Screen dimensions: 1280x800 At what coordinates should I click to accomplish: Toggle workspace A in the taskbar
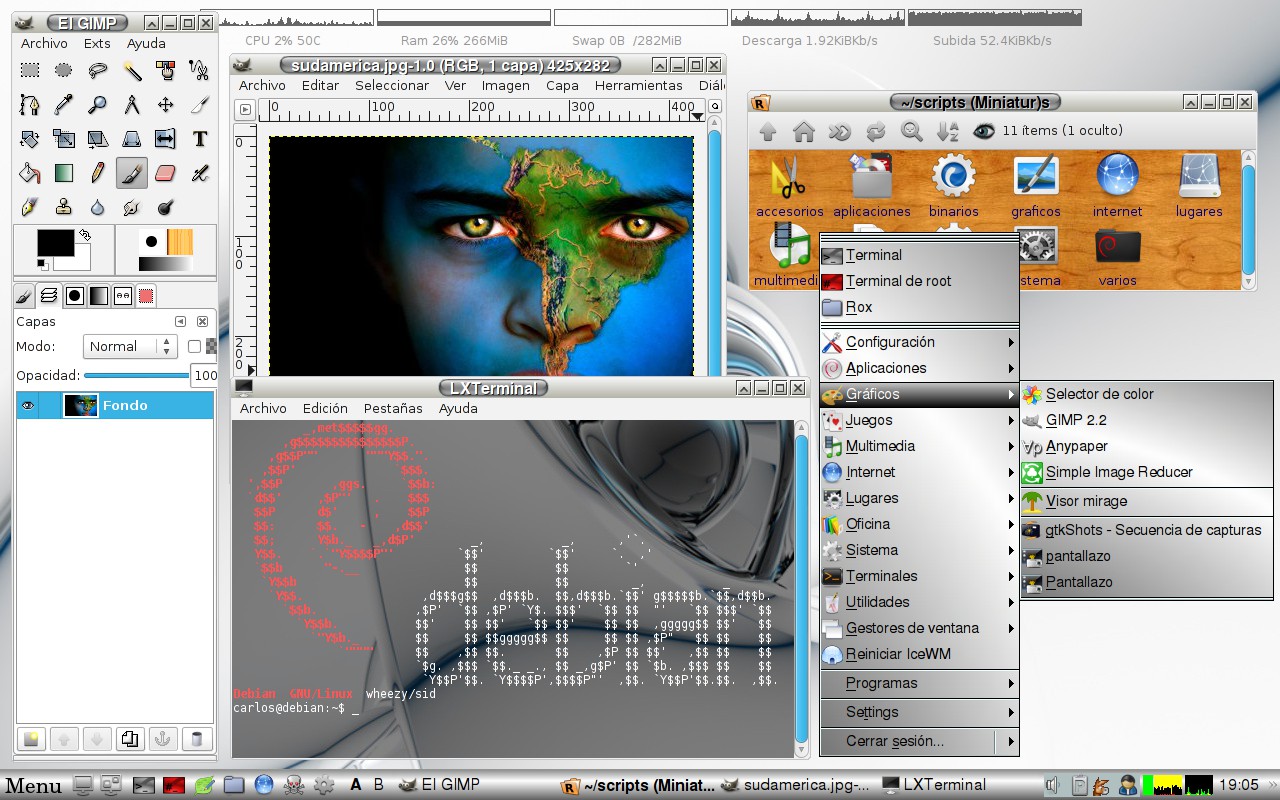click(x=356, y=785)
